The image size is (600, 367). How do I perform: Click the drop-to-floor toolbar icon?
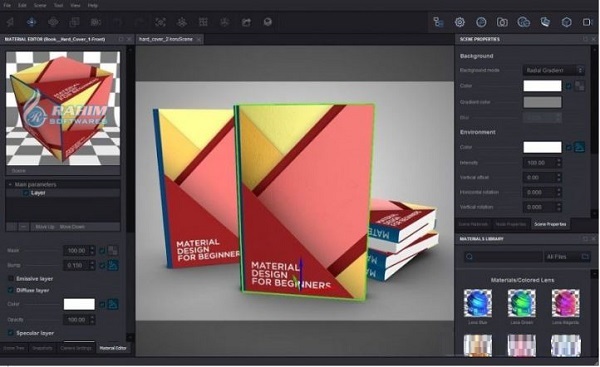point(225,22)
